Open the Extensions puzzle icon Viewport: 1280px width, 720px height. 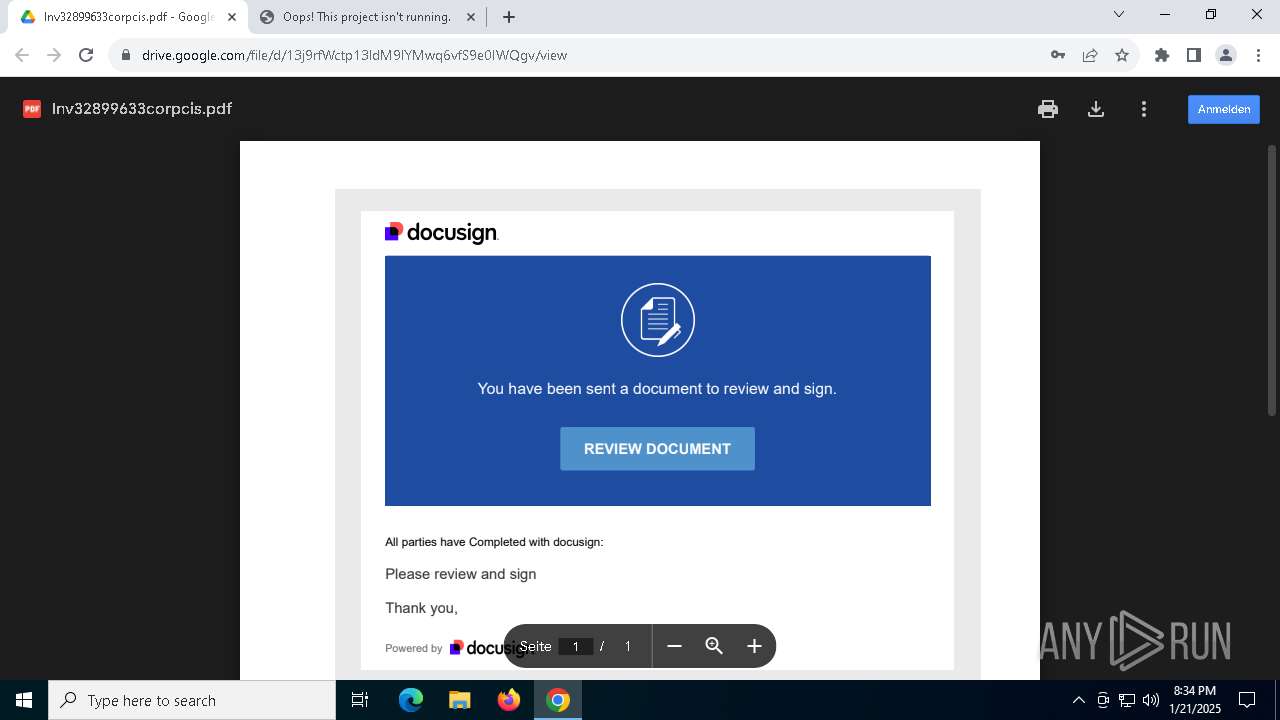pyautogui.click(x=1162, y=55)
